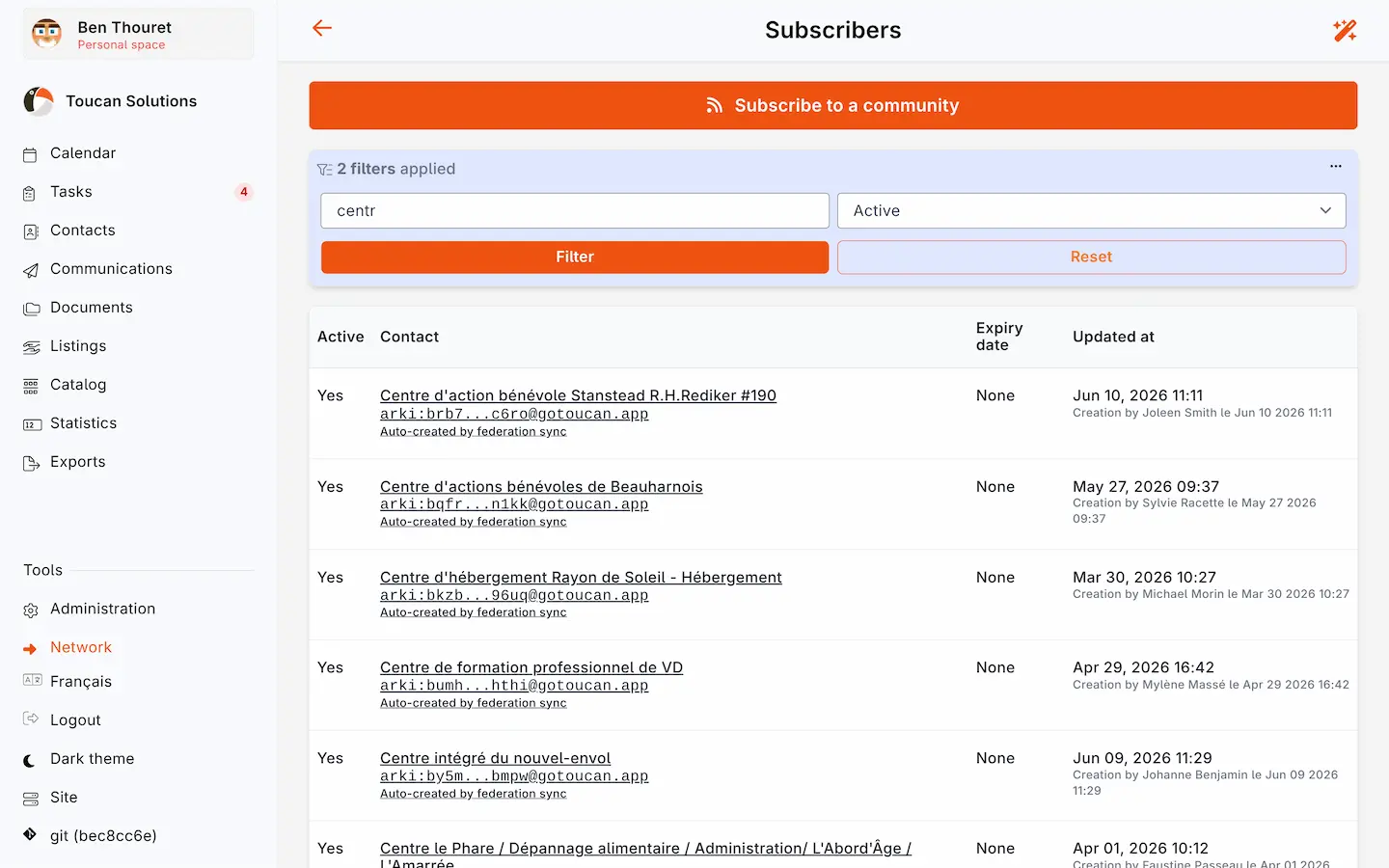1389x868 pixels.
Task: Open Ben Thouret personal space switcher
Action: [x=138, y=35]
